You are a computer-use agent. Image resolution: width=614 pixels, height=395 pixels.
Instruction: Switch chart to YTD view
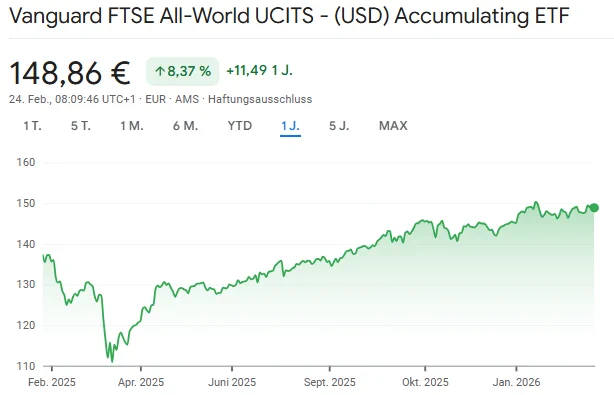(x=240, y=126)
